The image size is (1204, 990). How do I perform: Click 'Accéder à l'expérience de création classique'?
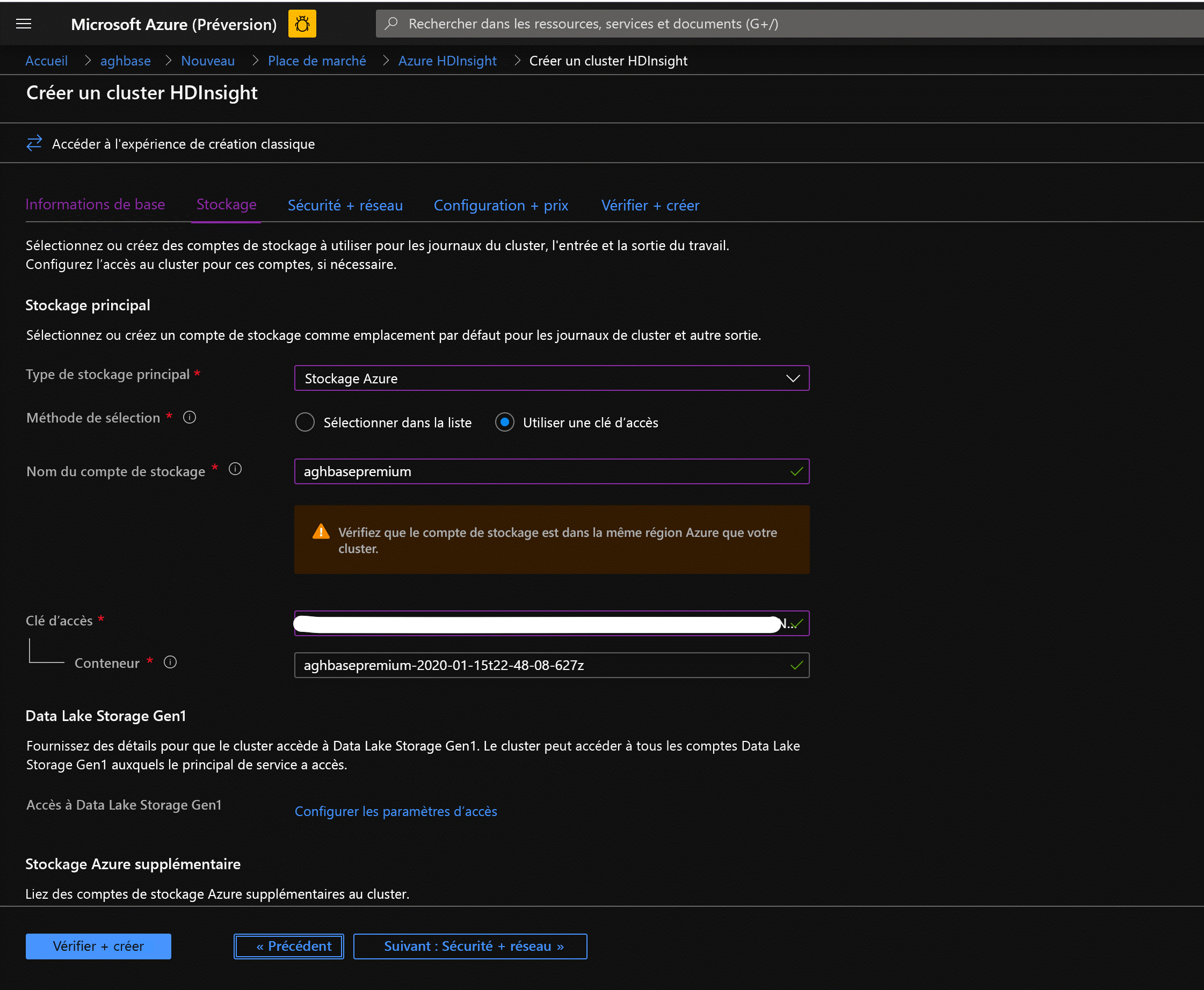(183, 144)
